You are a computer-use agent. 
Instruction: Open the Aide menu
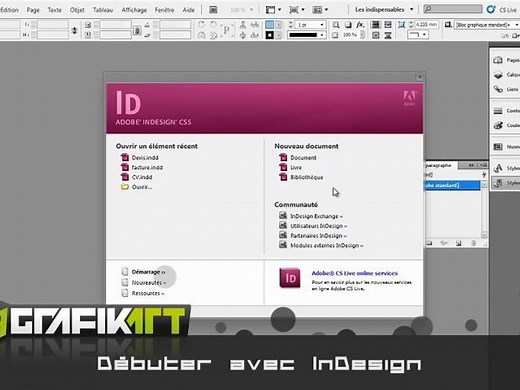[188, 10]
